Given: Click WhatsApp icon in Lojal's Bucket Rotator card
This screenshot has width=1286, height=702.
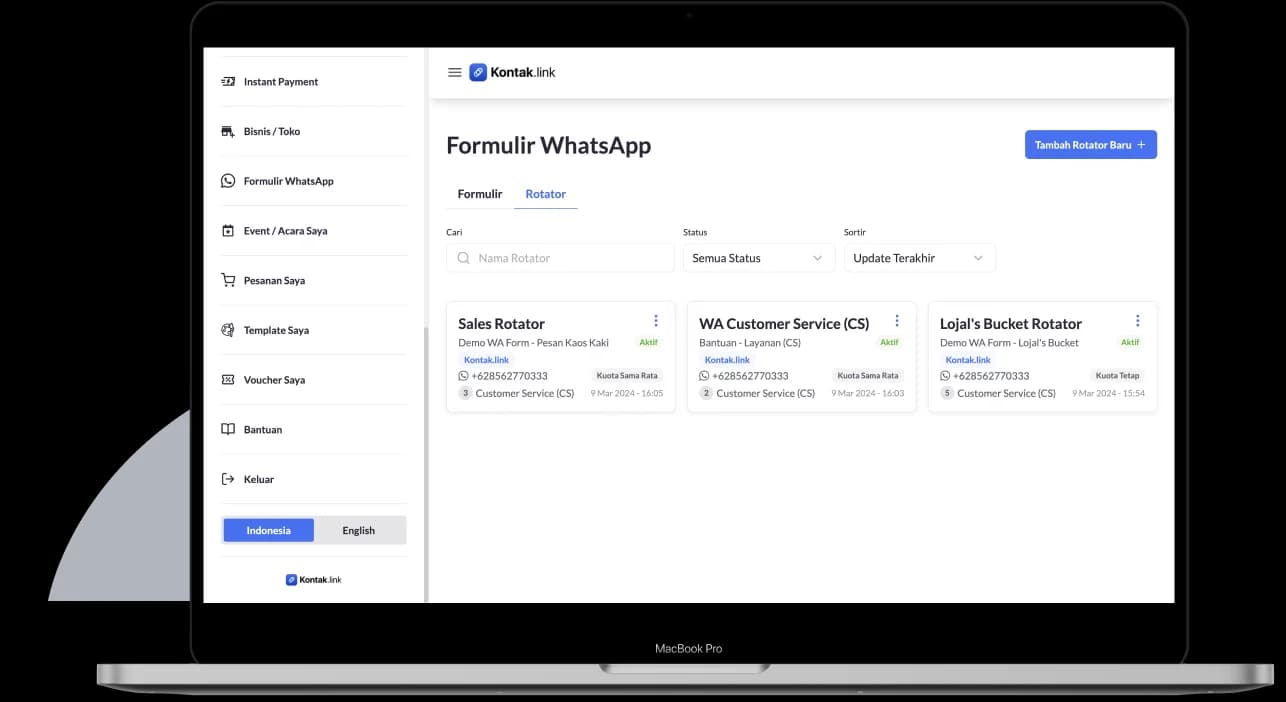Looking at the screenshot, I should (945, 376).
